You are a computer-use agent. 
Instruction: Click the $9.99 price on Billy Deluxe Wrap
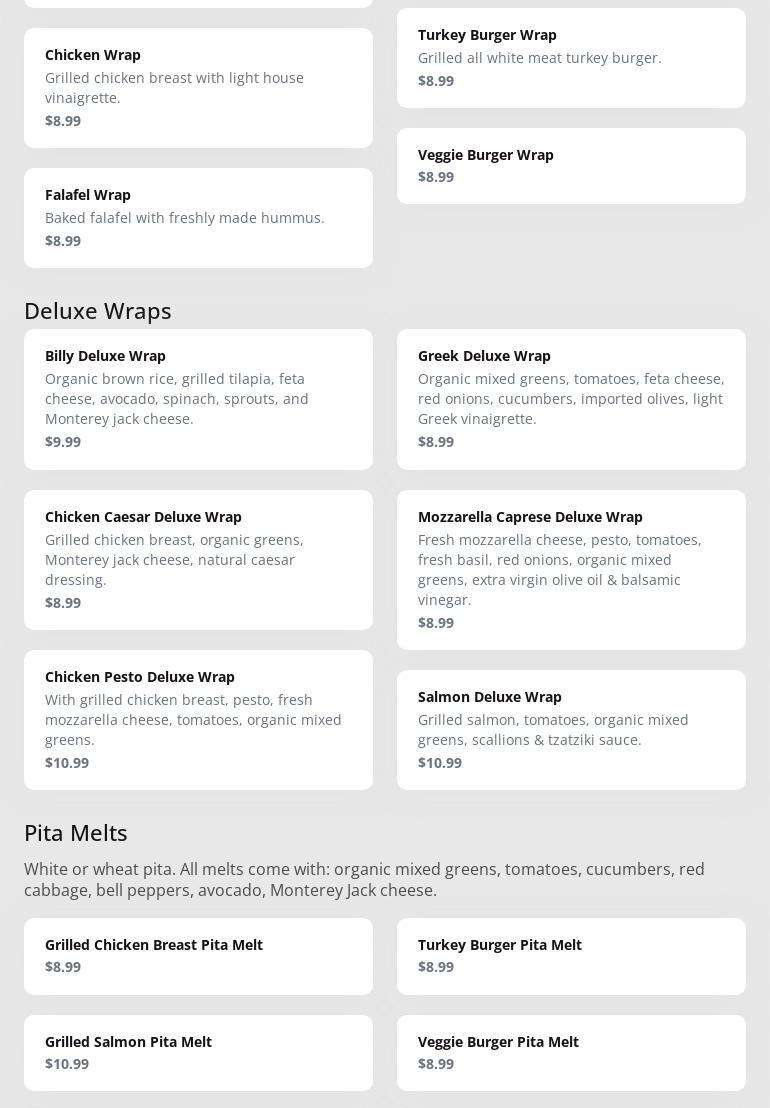63,442
